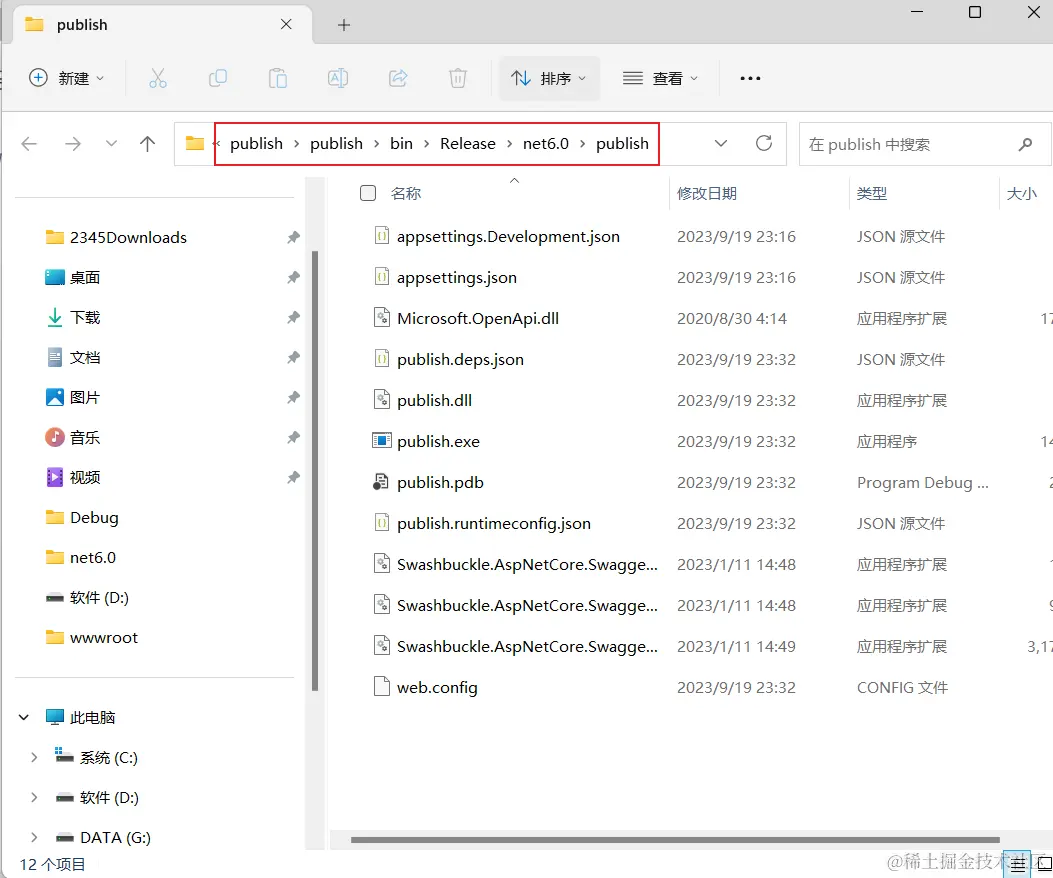Click the 在 publish 中搜索 search field
This screenshot has width=1053, height=878.
925,144
